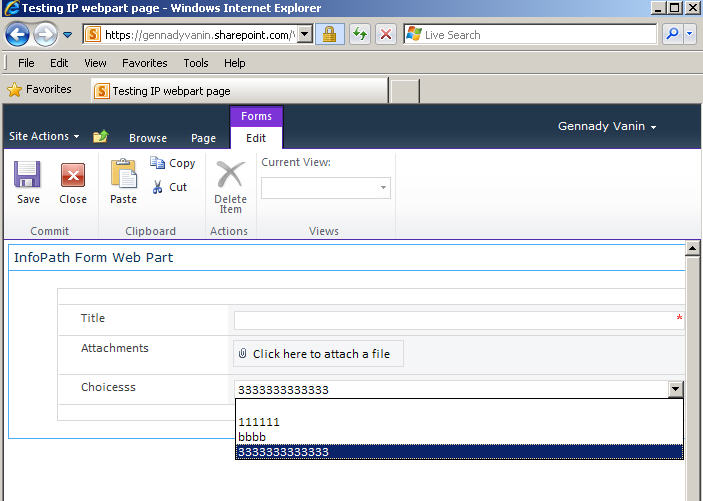
Task: Click the web part scrollbar up arrow
Action: (692, 248)
